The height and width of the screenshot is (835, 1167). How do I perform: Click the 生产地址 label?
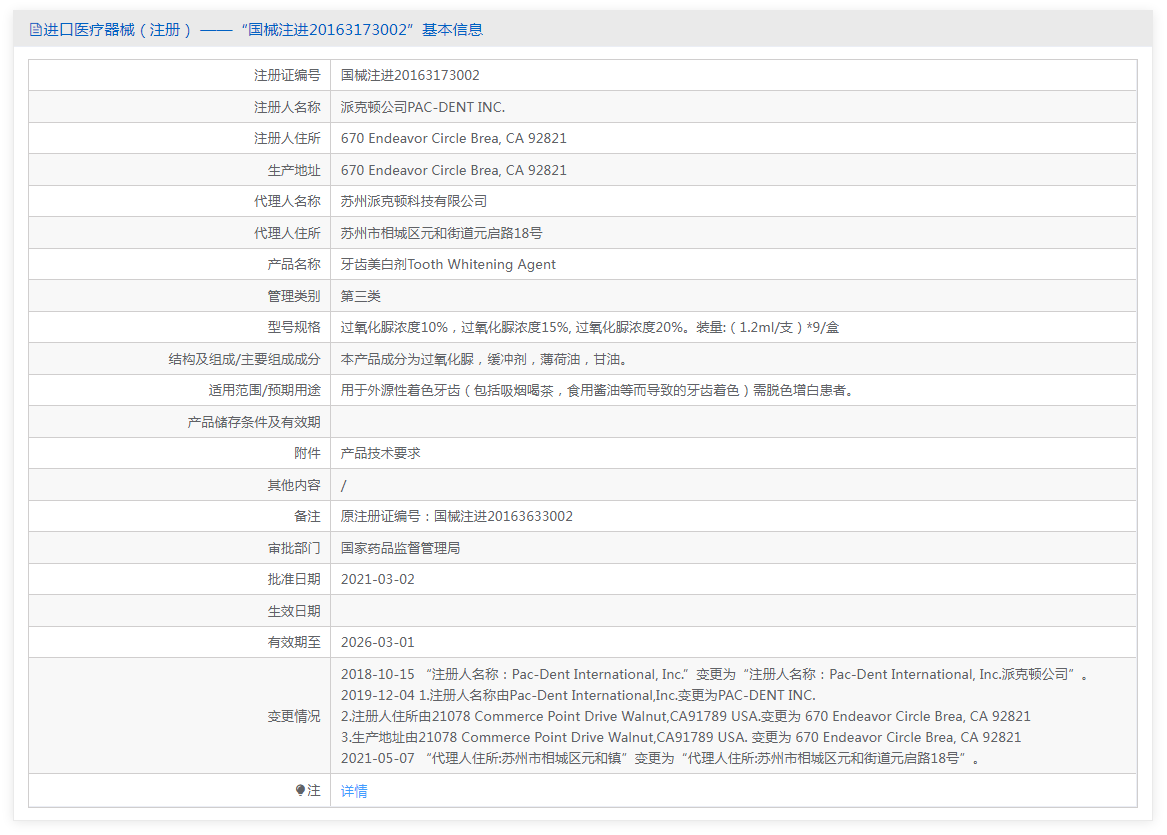pos(294,170)
